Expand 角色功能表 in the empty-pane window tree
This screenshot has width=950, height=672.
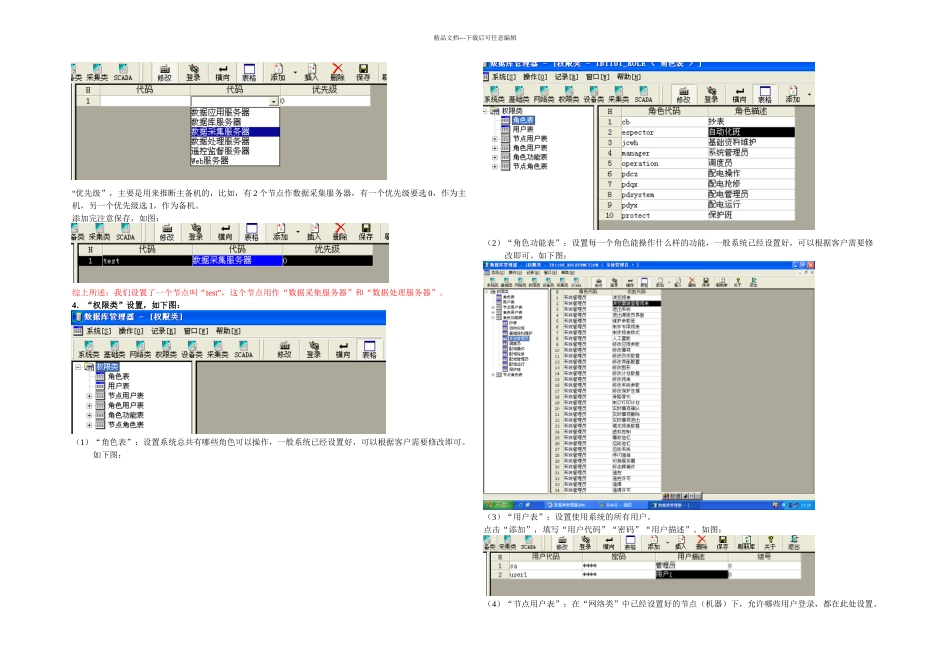tap(89, 415)
